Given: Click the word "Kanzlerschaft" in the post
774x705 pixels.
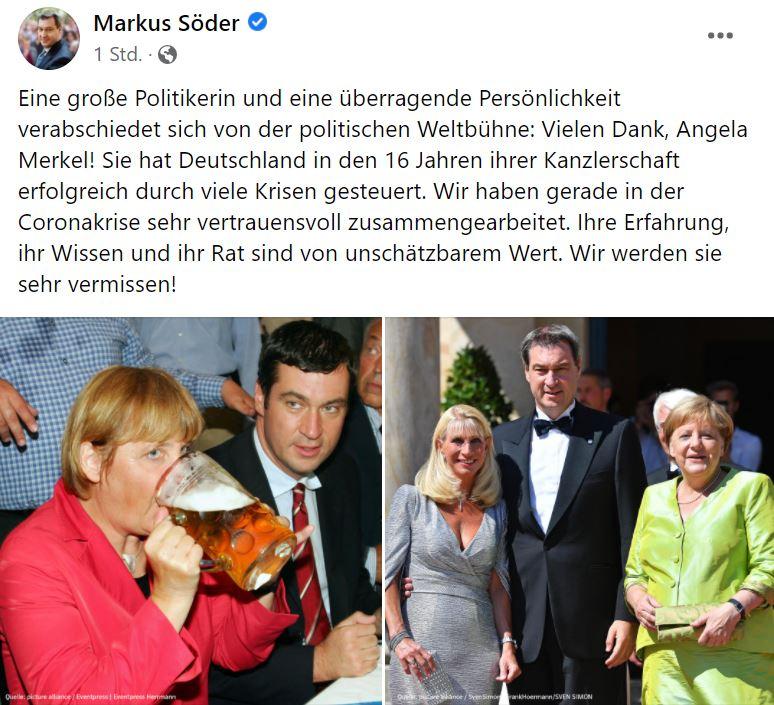Looking at the screenshot, I should (x=612, y=160).
